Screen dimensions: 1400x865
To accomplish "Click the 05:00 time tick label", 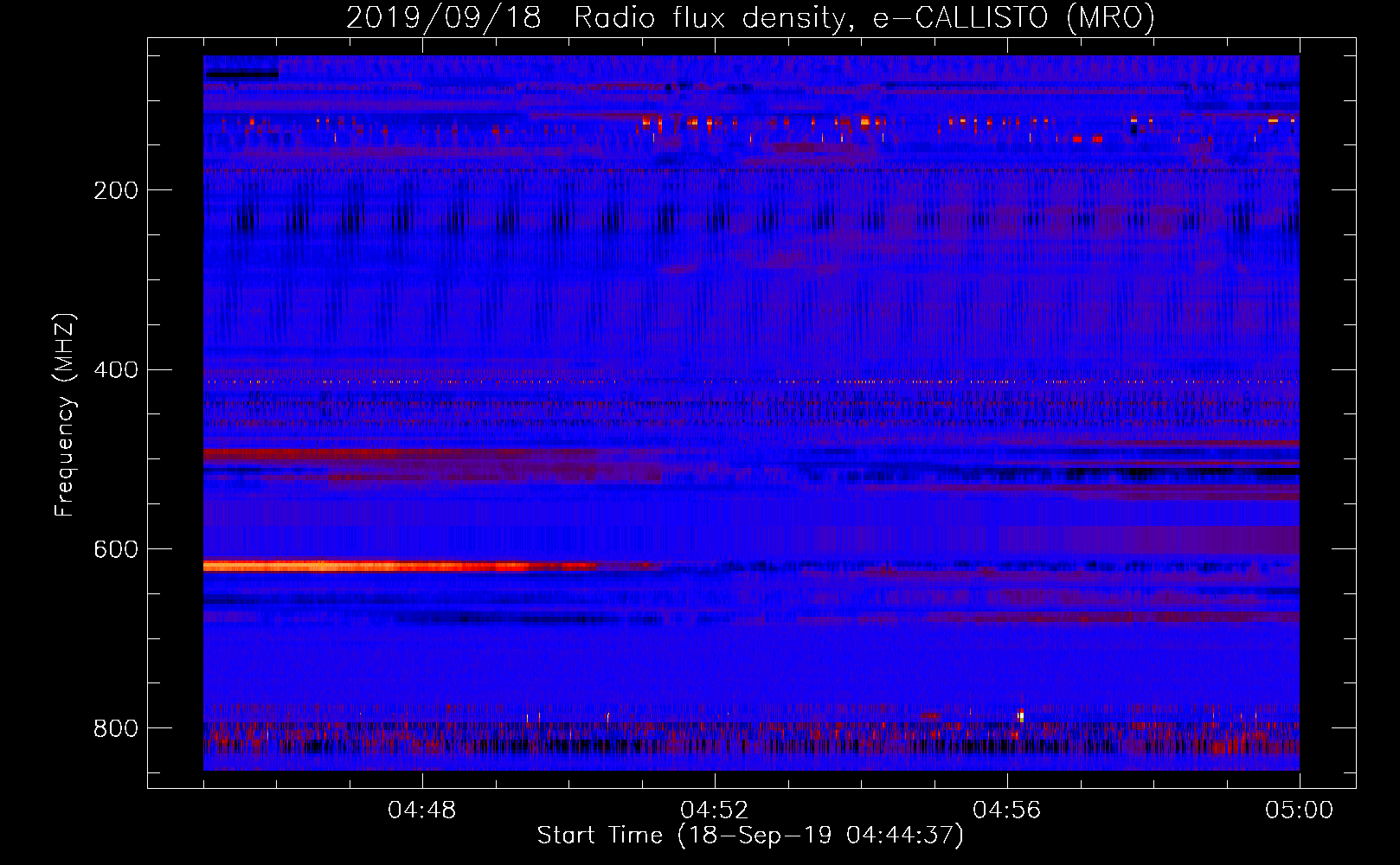I will coord(1299,811).
